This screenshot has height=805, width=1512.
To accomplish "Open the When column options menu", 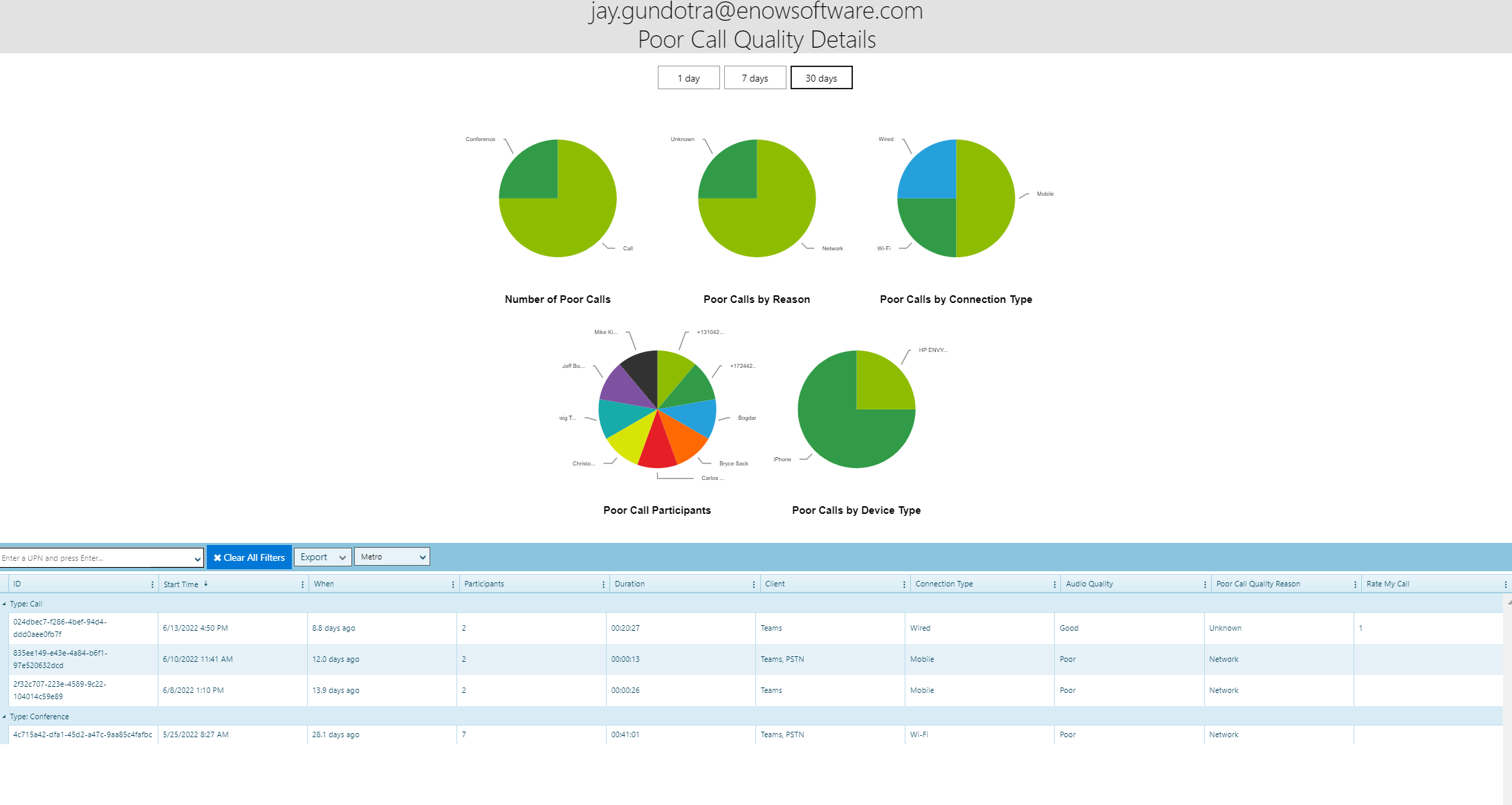I will pos(452,584).
